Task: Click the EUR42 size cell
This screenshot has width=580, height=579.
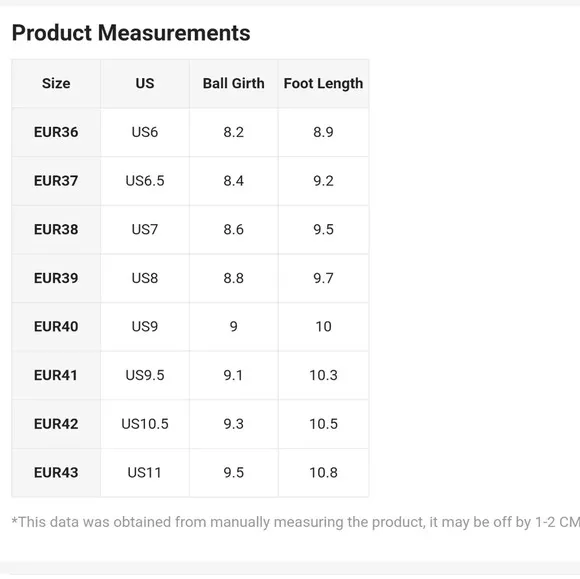Action: point(56,424)
